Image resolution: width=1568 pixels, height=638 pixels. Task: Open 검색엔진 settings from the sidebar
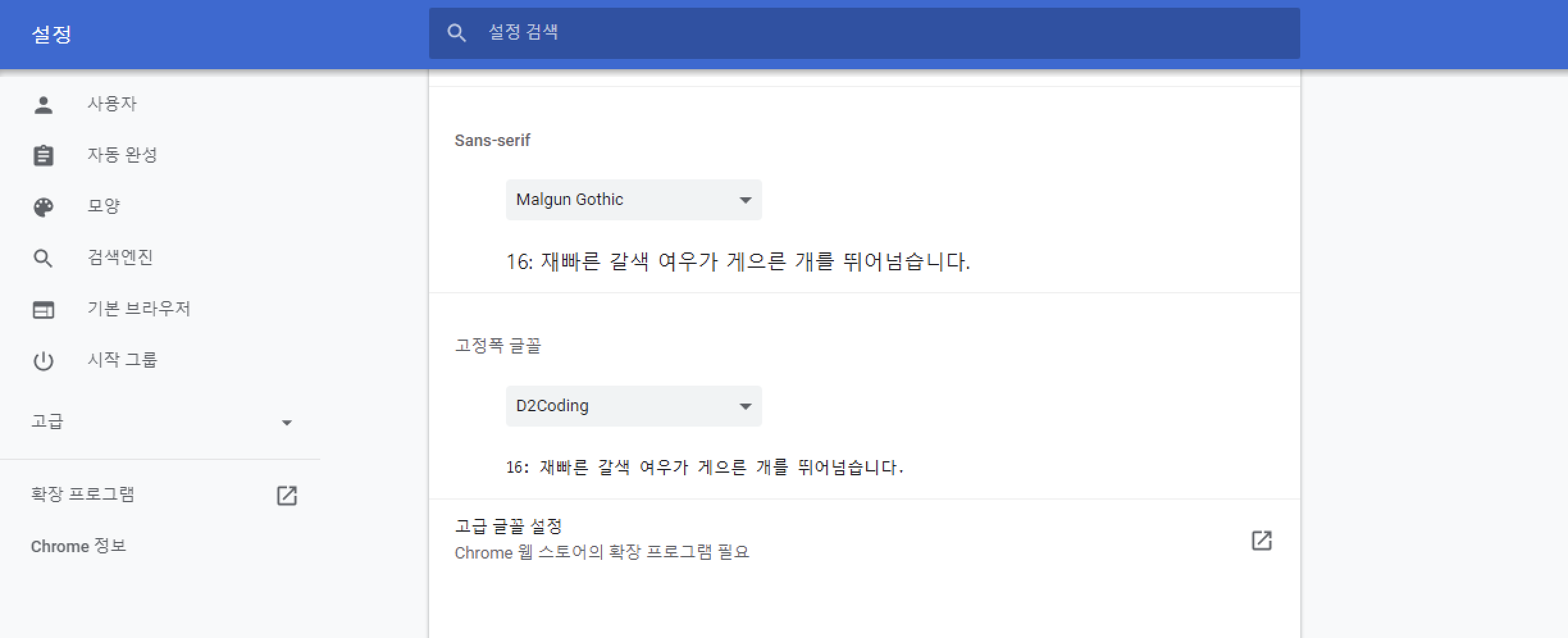[120, 258]
